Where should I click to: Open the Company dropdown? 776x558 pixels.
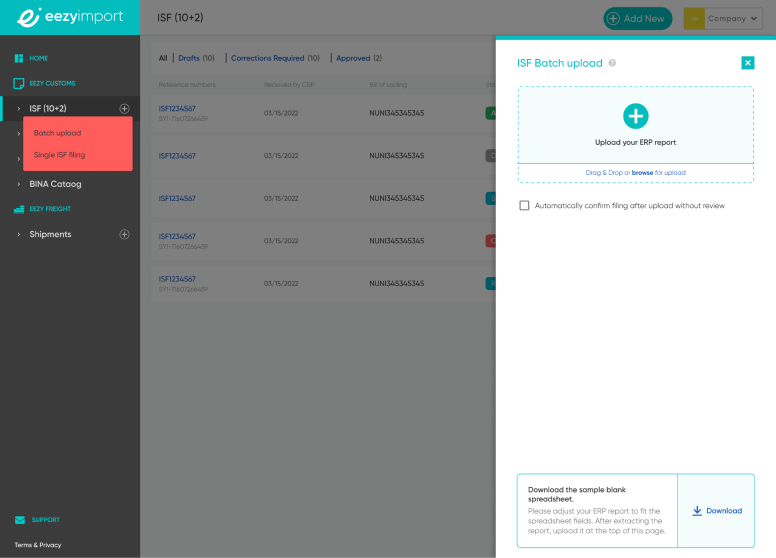(723, 19)
